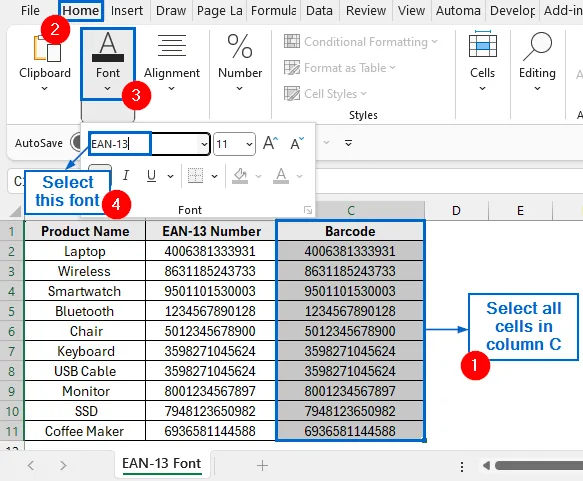Click the Font Color A icon

[281, 175]
